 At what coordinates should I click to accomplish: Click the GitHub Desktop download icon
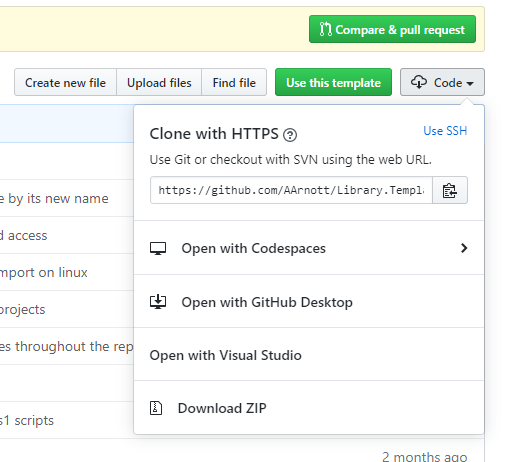[158, 302]
